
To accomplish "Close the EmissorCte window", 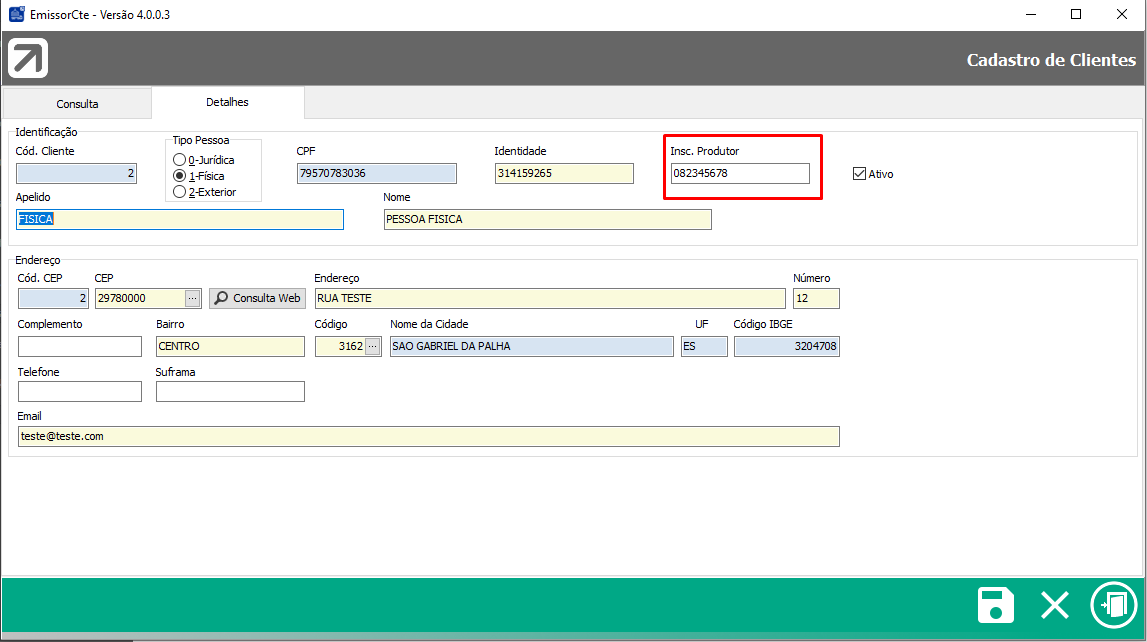I will pos(1121,15).
